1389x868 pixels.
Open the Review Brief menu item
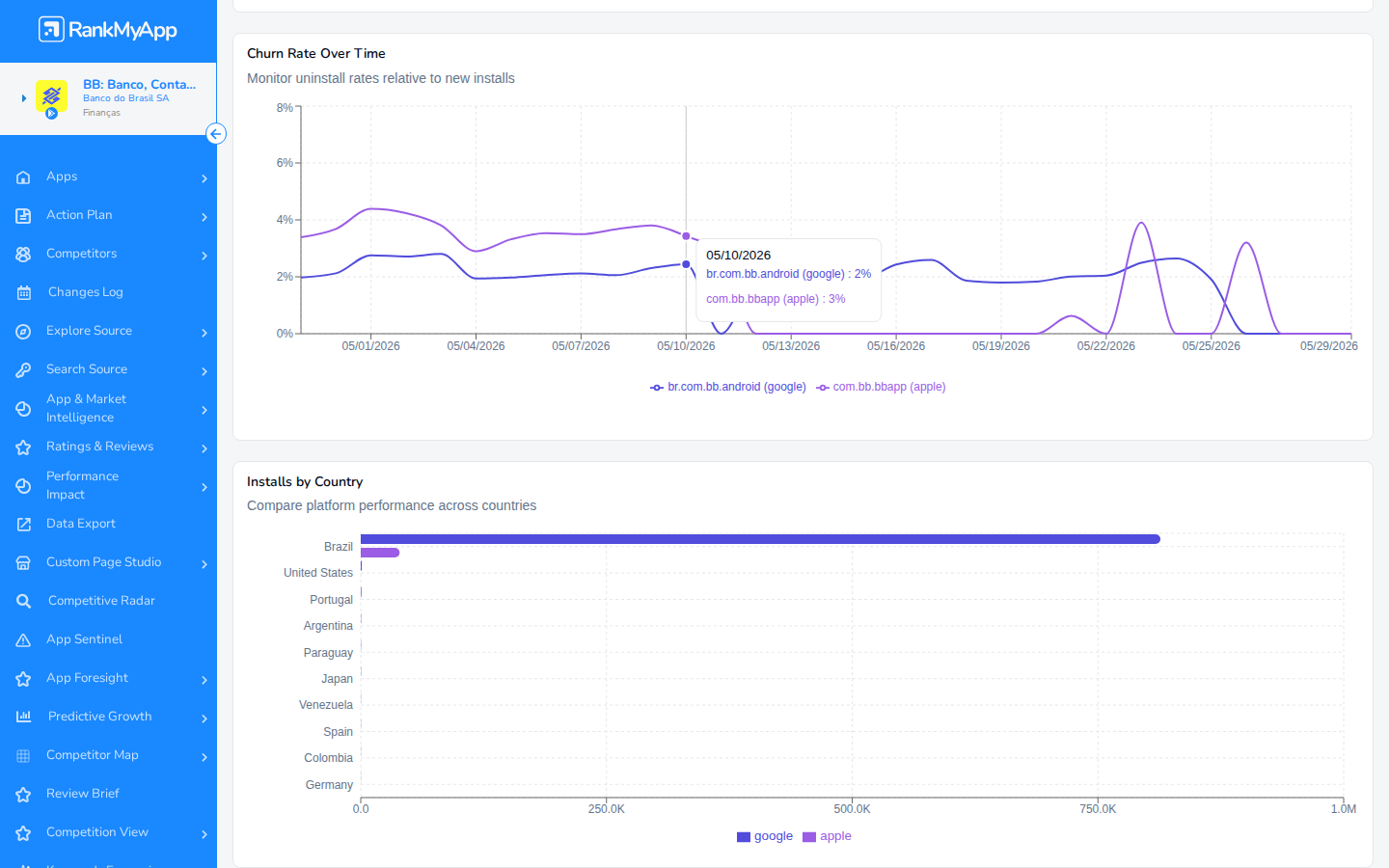pos(108,794)
